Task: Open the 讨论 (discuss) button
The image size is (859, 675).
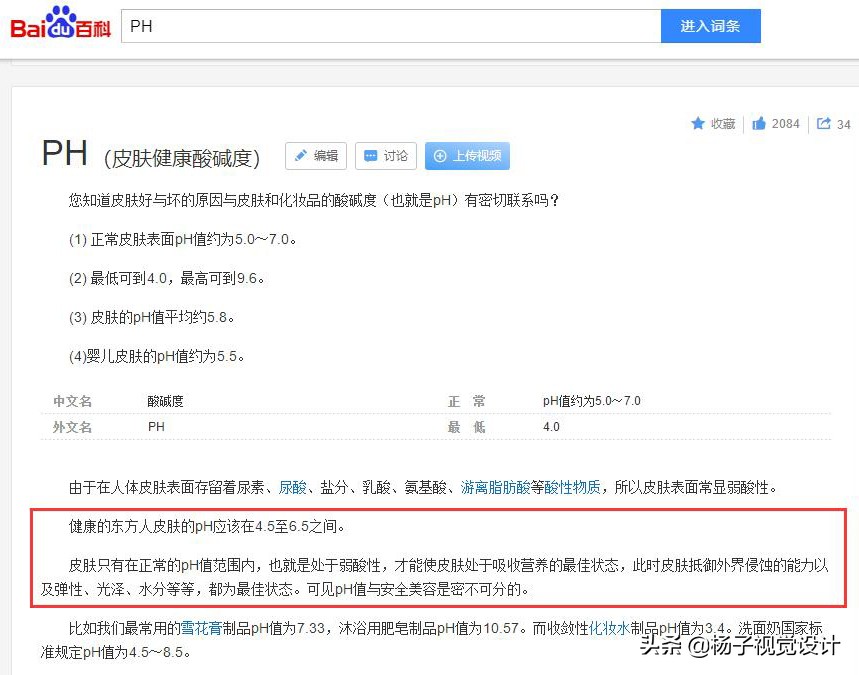Action: tap(385, 156)
